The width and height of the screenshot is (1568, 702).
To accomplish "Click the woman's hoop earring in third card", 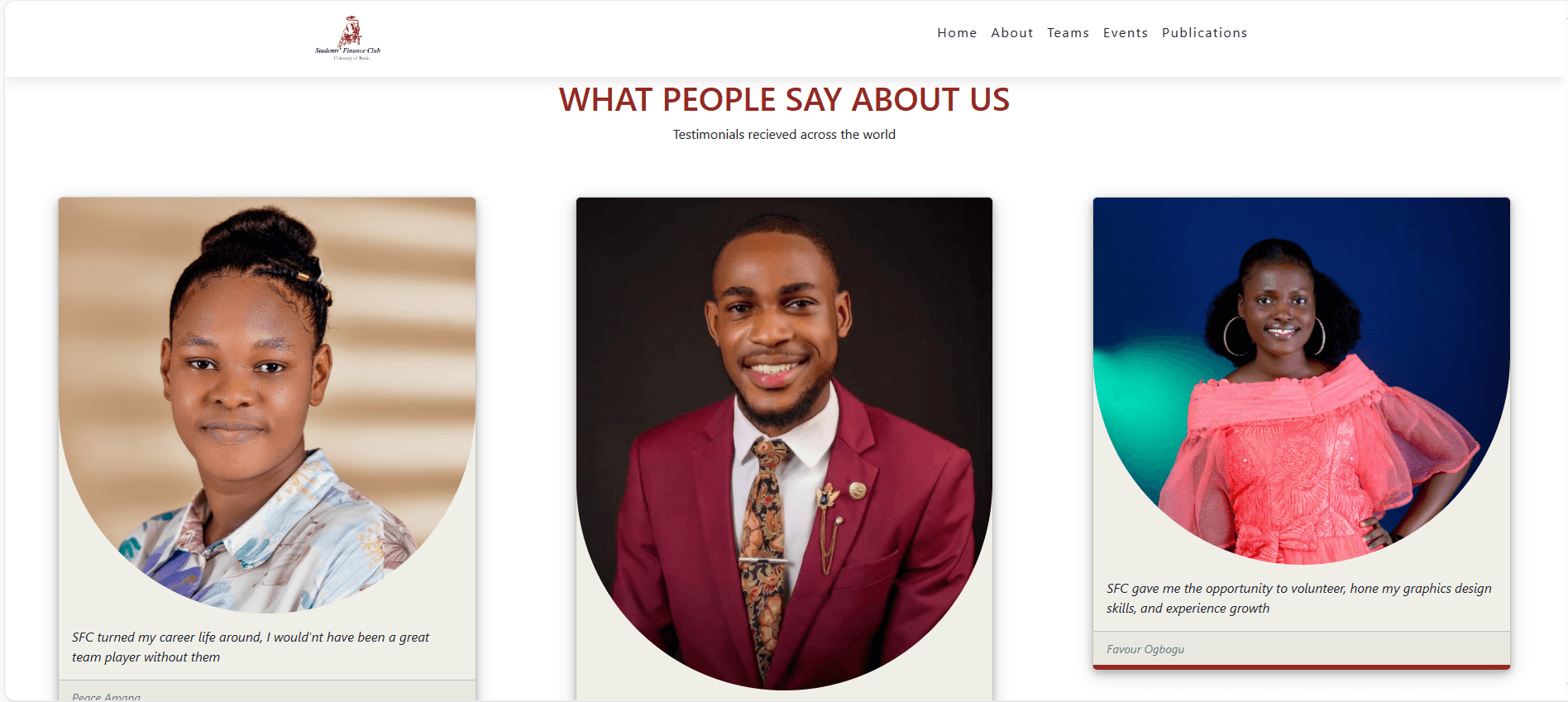I will coord(1236,337).
